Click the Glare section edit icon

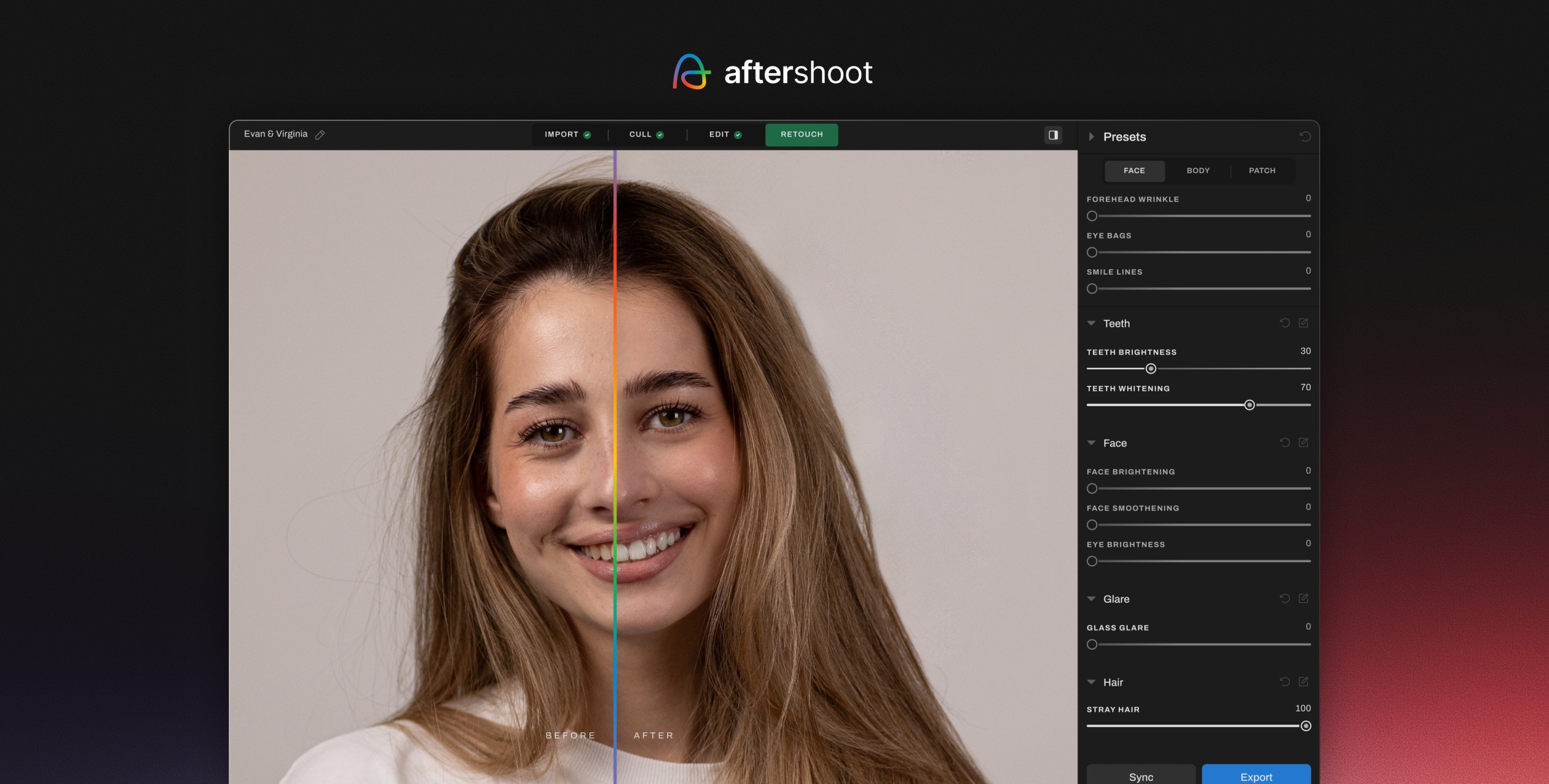[x=1303, y=598]
